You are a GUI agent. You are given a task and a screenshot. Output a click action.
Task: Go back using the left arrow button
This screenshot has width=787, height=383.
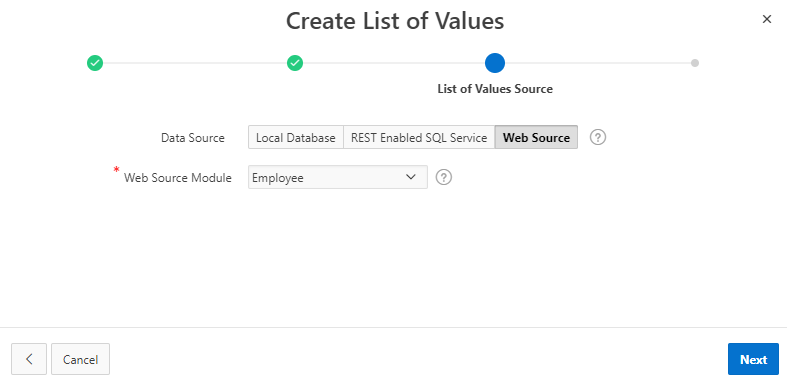pos(29,359)
